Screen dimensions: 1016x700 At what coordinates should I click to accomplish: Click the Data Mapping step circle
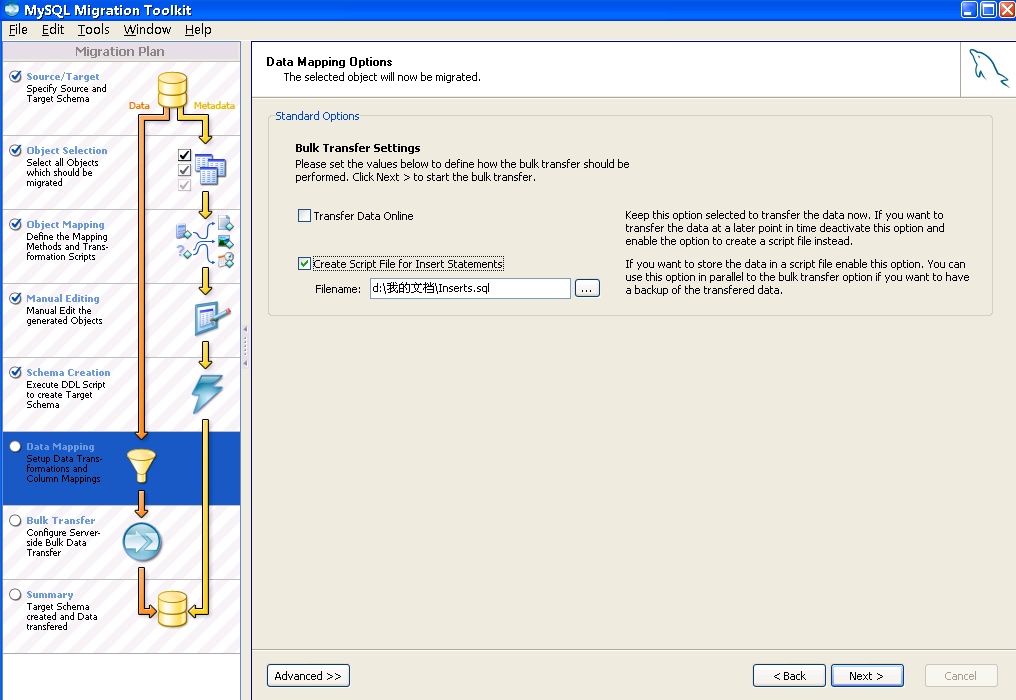point(16,446)
